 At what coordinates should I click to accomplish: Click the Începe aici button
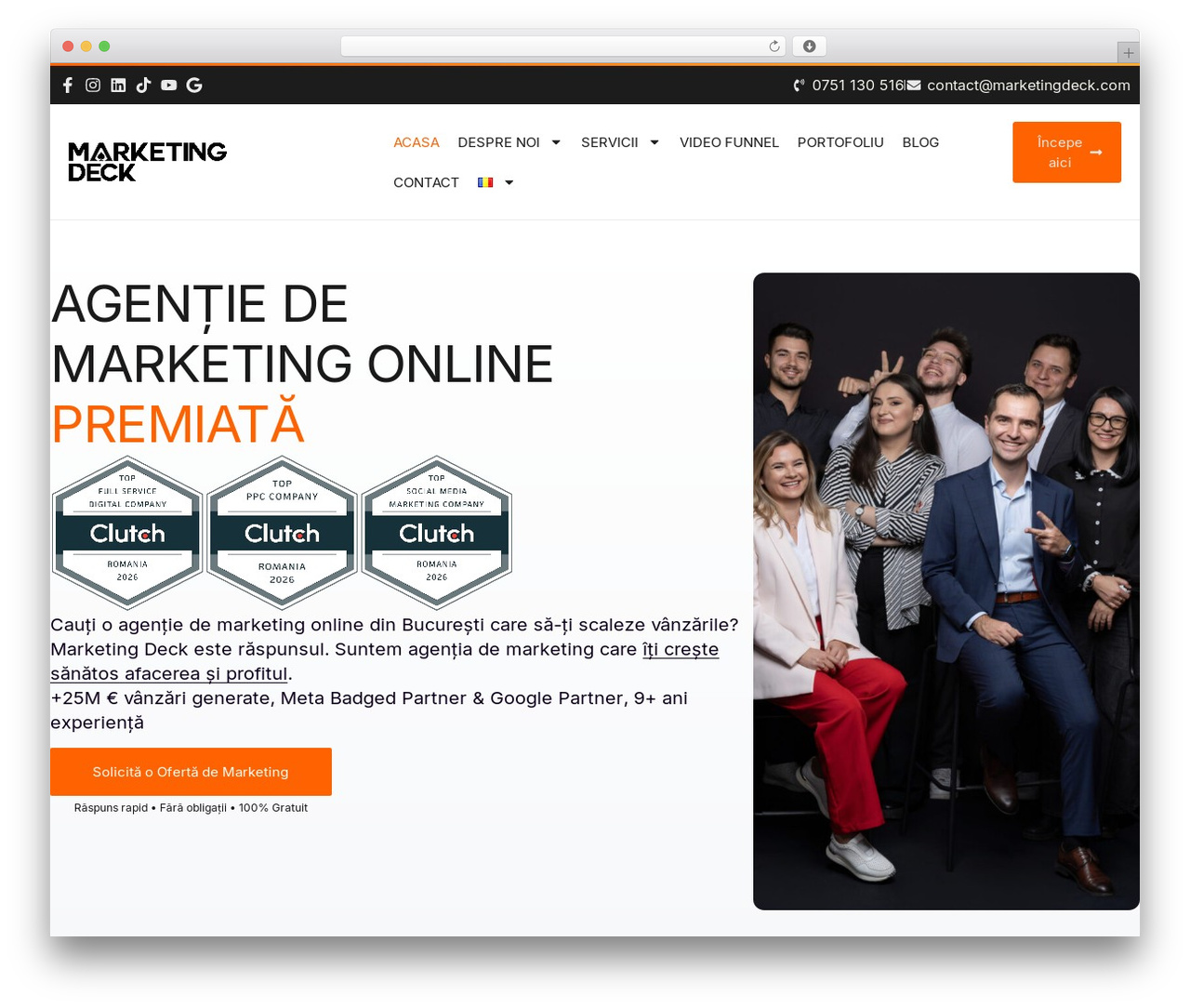[1066, 153]
